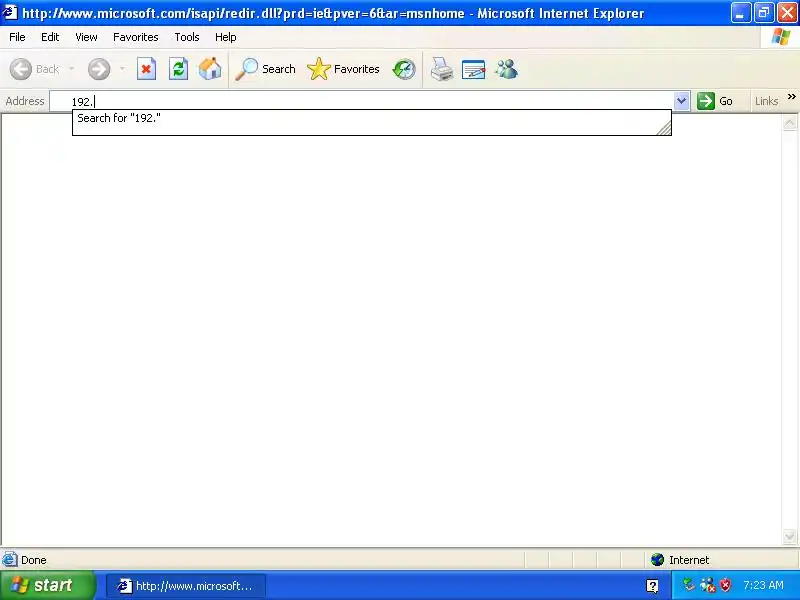Restore down the Internet Explorer window
The image size is (800, 600).
click(x=764, y=13)
